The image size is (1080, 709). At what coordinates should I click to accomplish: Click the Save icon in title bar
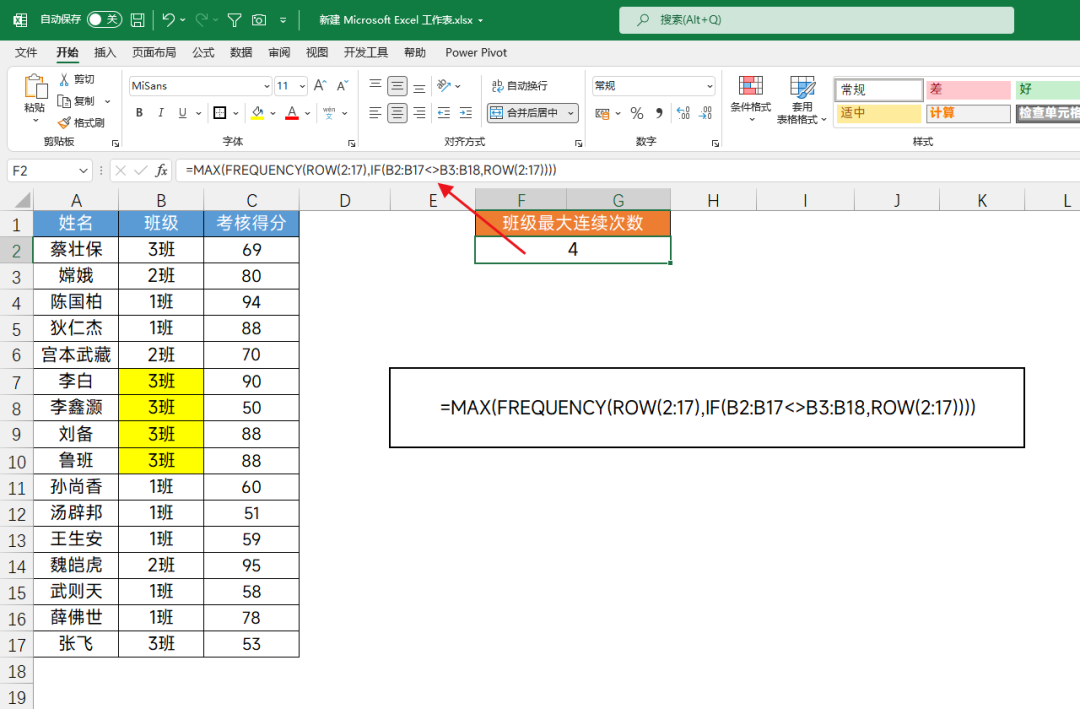137,20
